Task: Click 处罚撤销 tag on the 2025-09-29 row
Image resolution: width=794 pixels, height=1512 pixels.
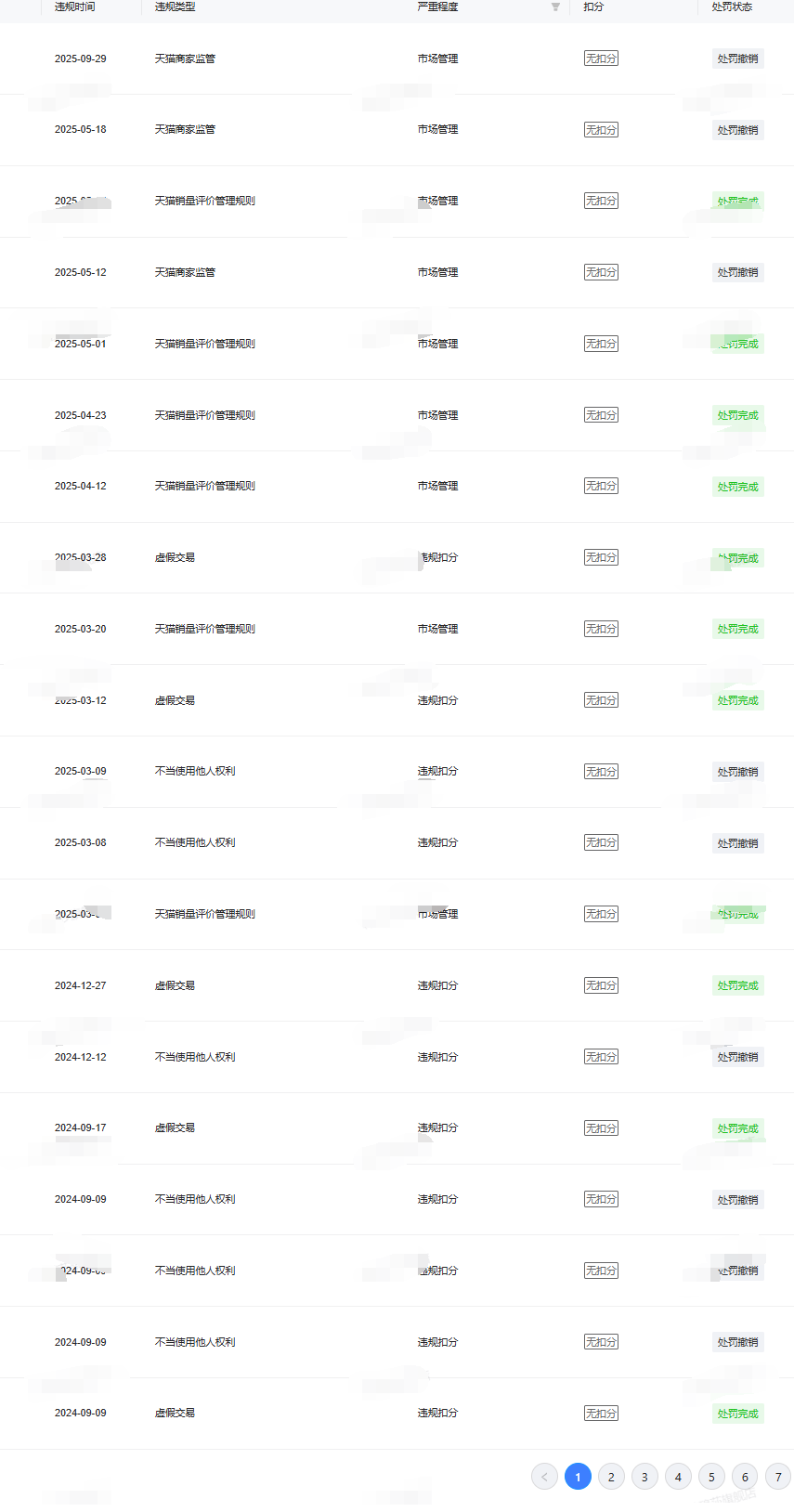Action: tap(737, 59)
